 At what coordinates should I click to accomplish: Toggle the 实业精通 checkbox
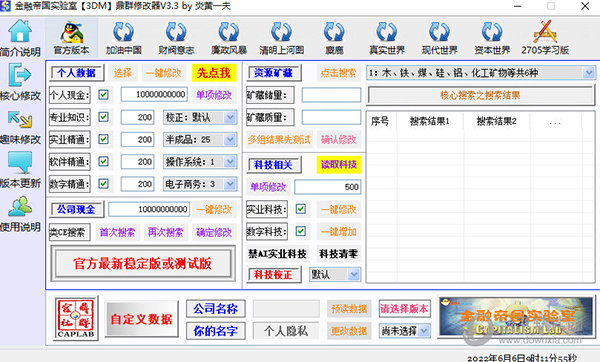103,139
